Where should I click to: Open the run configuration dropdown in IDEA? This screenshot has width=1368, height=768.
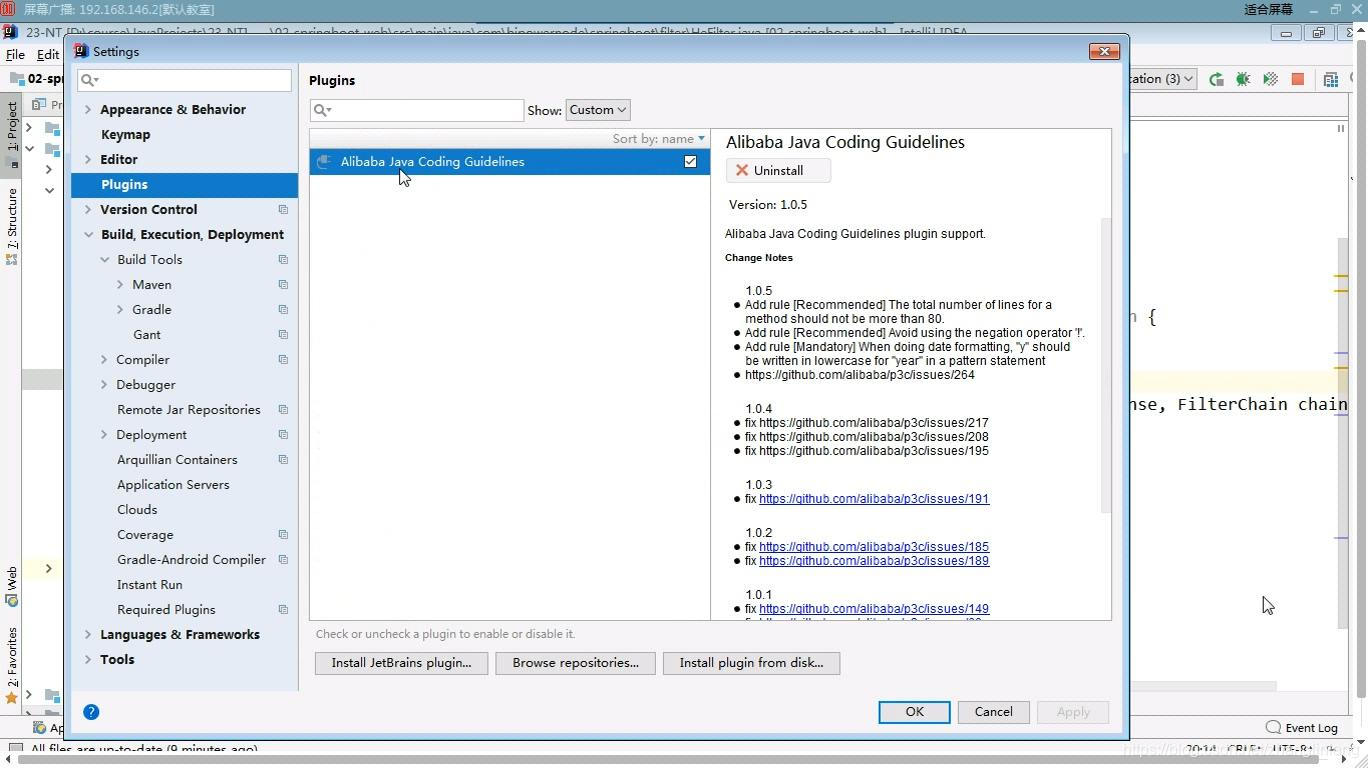click(1163, 79)
